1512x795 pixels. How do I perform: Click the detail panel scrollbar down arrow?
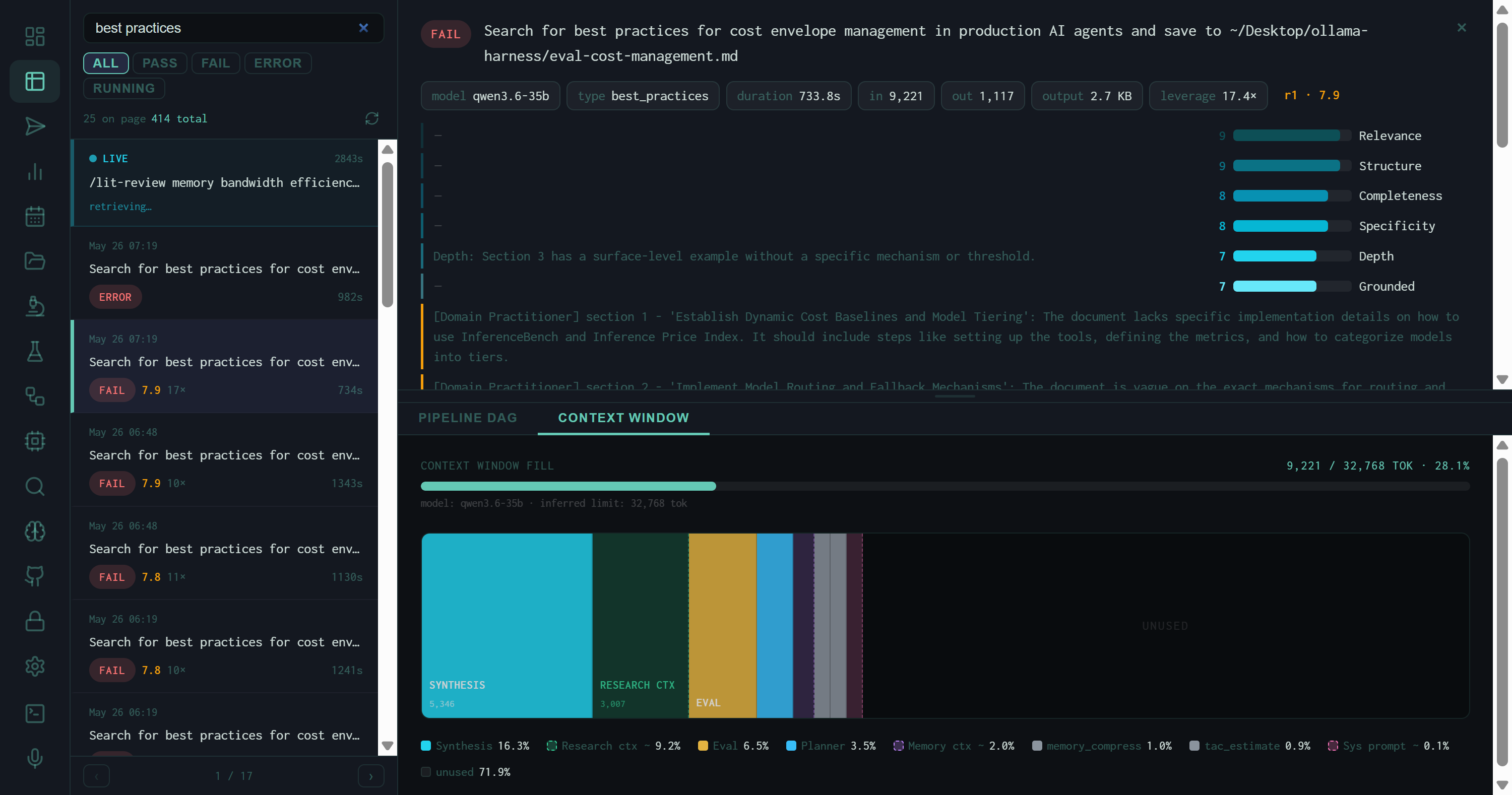[x=1502, y=379]
